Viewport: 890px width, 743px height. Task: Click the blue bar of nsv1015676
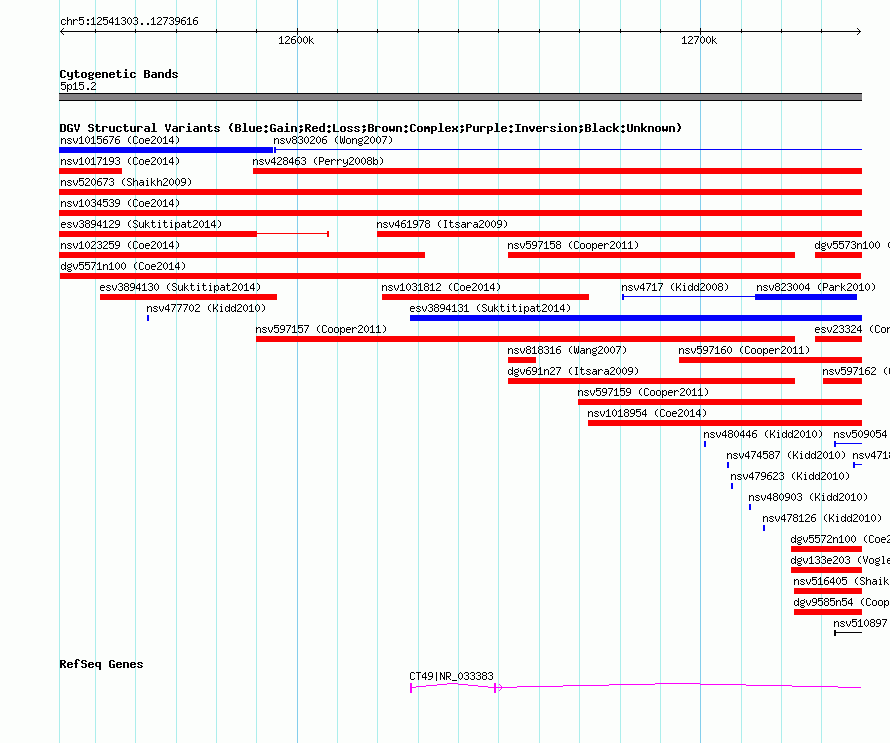pyautogui.click(x=167, y=150)
